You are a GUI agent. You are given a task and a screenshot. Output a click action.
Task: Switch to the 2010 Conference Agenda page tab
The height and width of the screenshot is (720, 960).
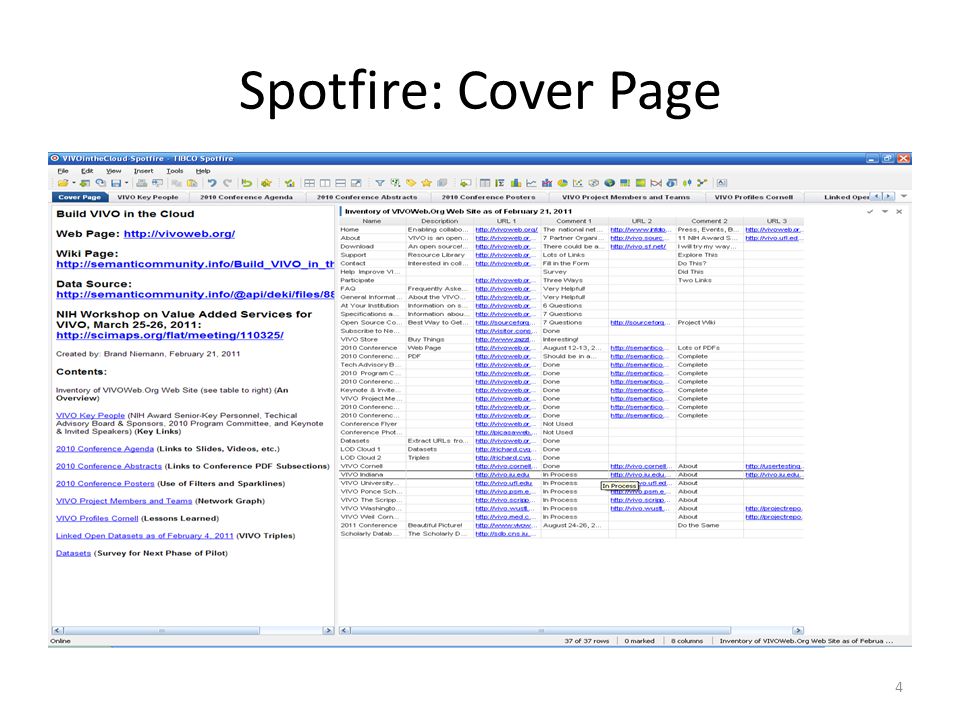click(x=246, y=197)
